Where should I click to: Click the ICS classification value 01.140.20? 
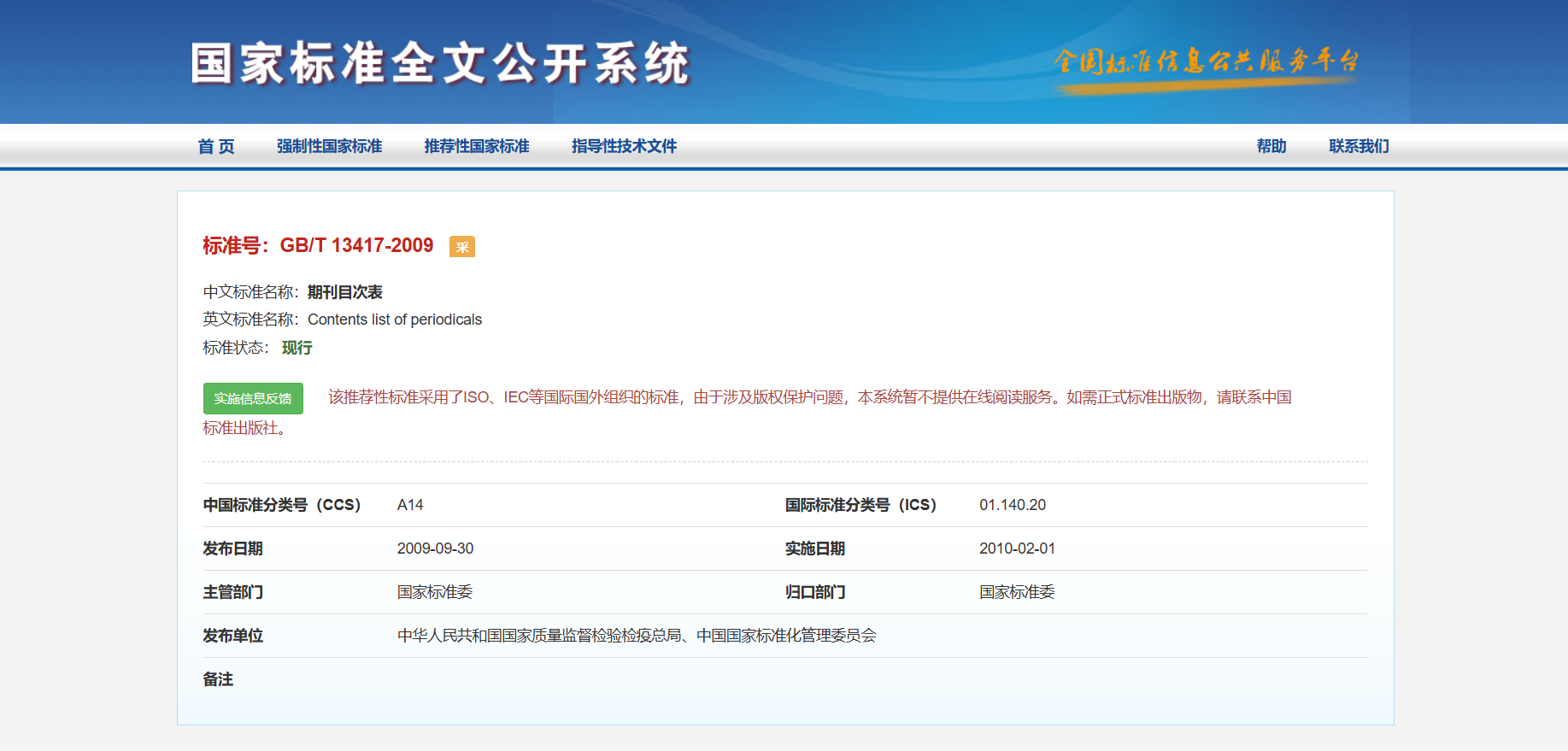click(1012, 505)
